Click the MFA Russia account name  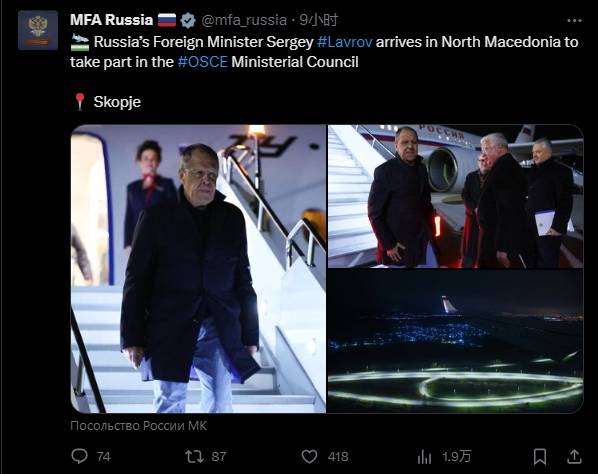(x=111, y=20)
